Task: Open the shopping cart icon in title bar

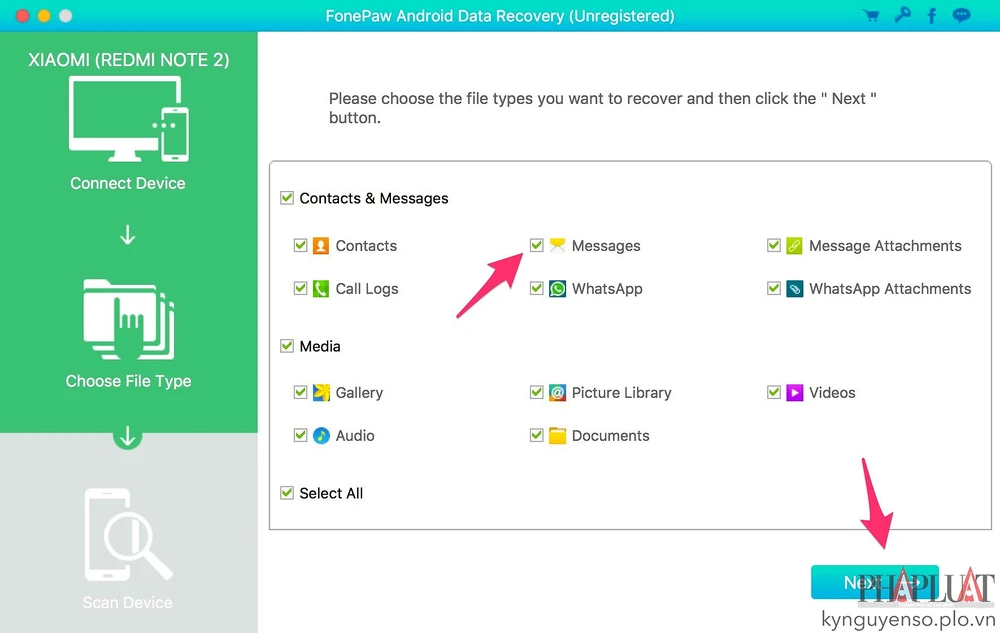Action: click(871, 15)
